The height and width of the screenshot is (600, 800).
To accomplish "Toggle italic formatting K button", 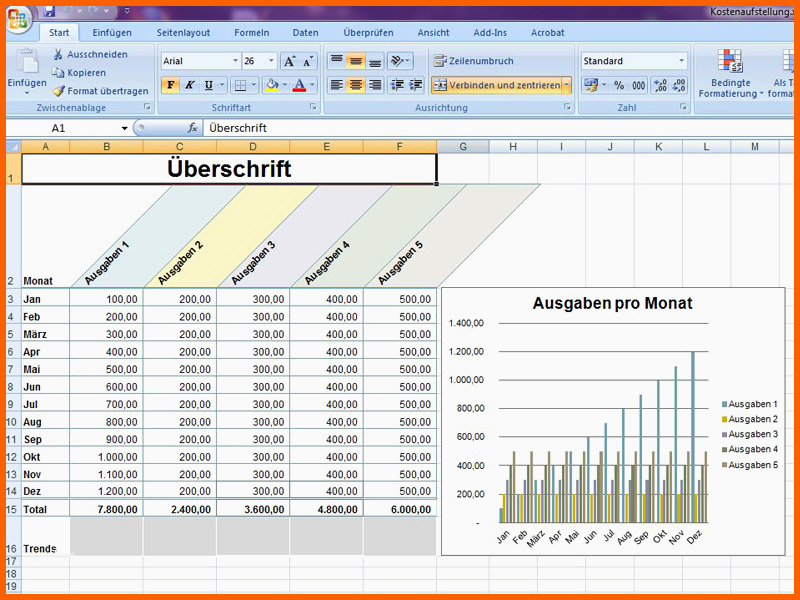I will coord(190,86).
